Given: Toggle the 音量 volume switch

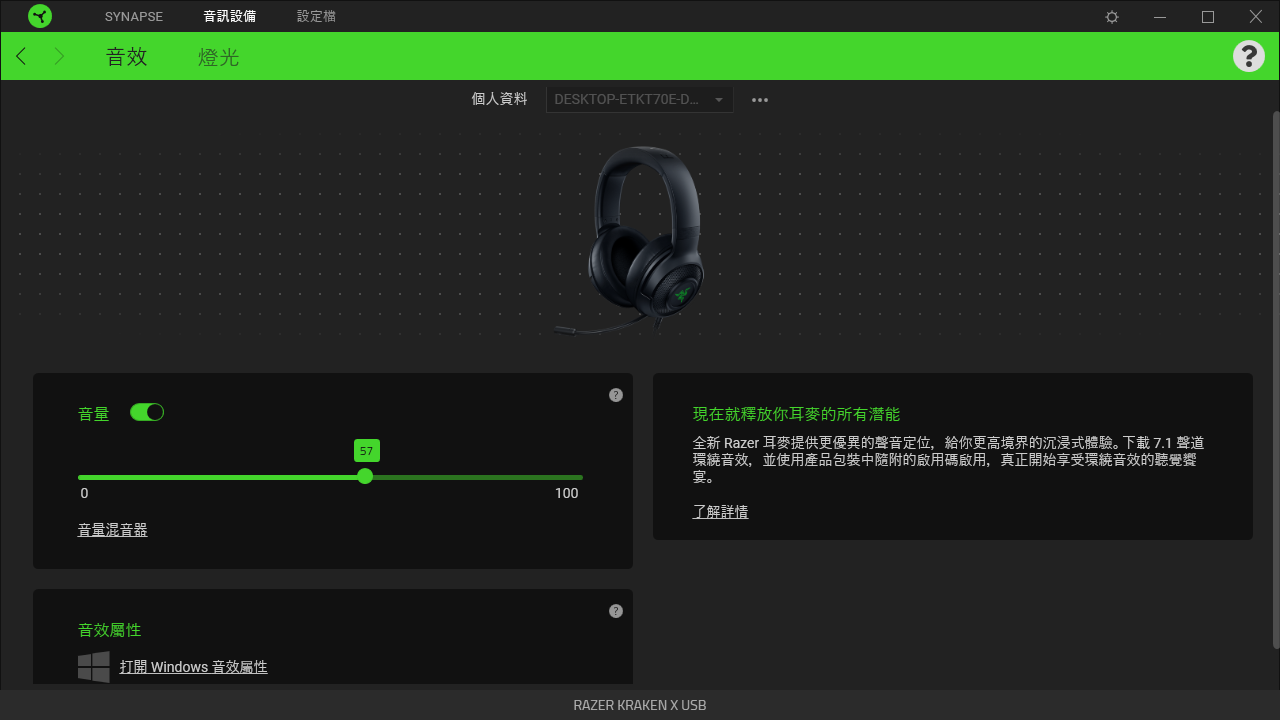Looking at the screenshot, I should coord(147,412).
